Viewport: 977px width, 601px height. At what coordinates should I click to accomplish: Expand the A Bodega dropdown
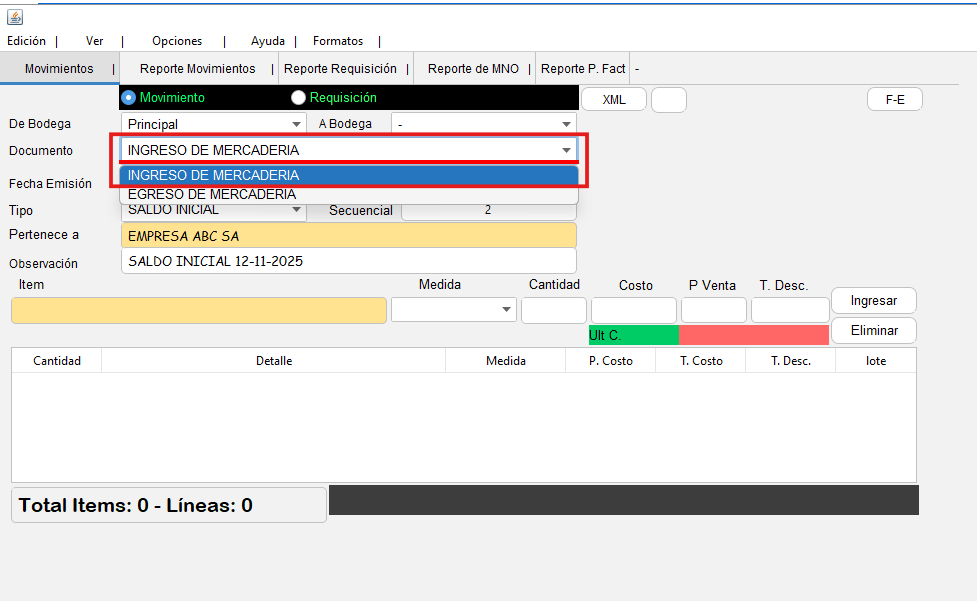[484, 124]
